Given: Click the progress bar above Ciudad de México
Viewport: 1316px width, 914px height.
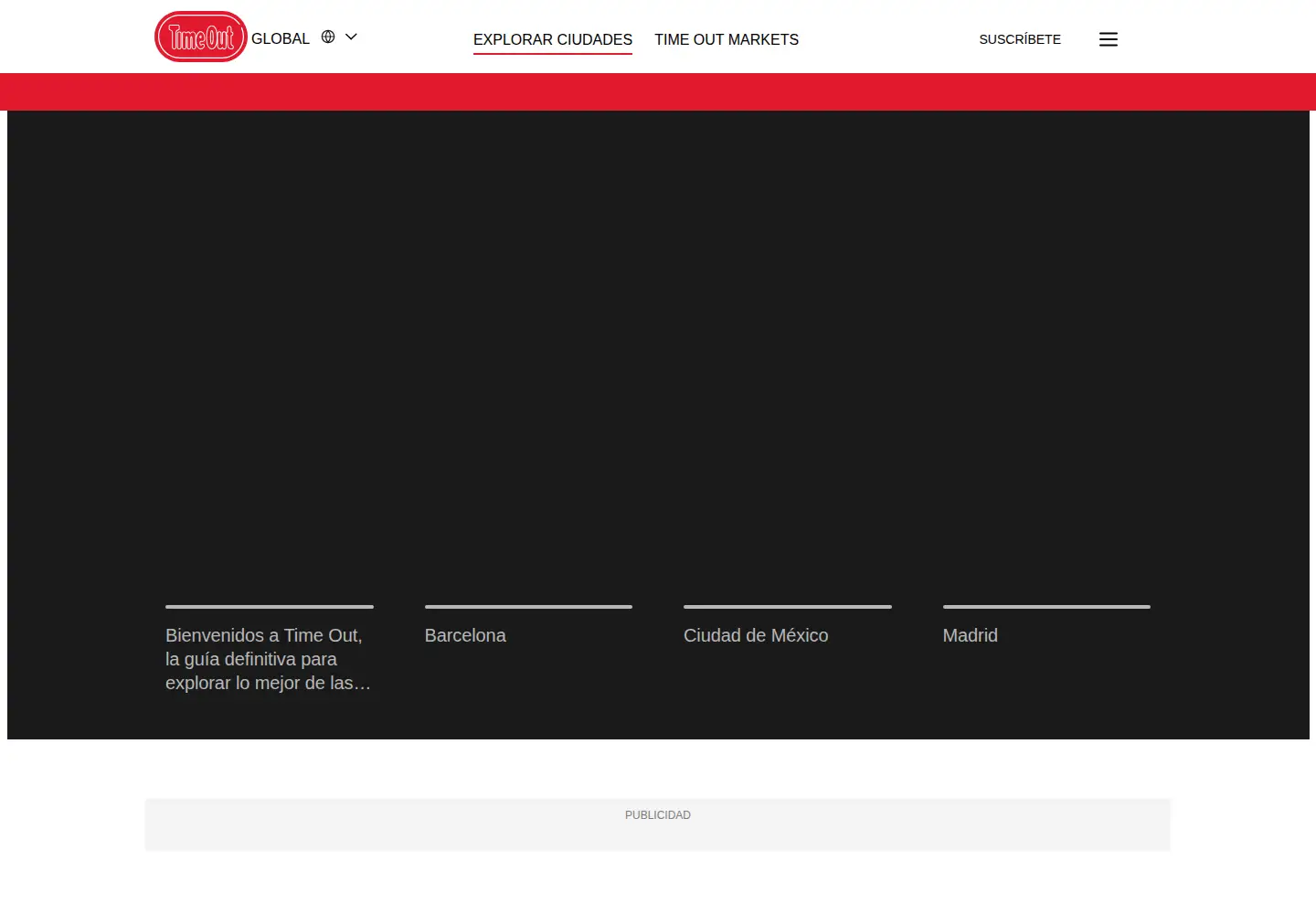Looking at the screenshot, I should [788, 607].
